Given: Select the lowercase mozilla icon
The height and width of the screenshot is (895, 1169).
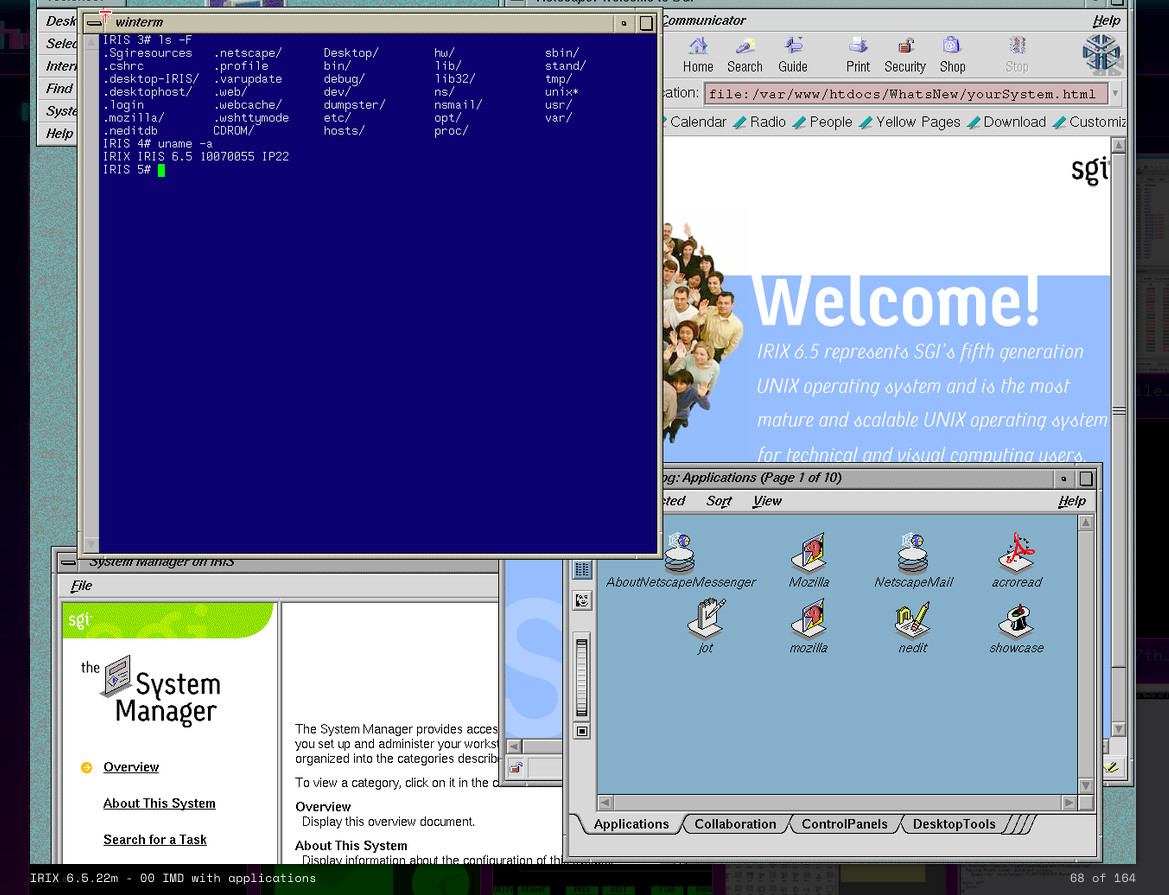Looking at the screenshot, I should click(x=809, y=626).
